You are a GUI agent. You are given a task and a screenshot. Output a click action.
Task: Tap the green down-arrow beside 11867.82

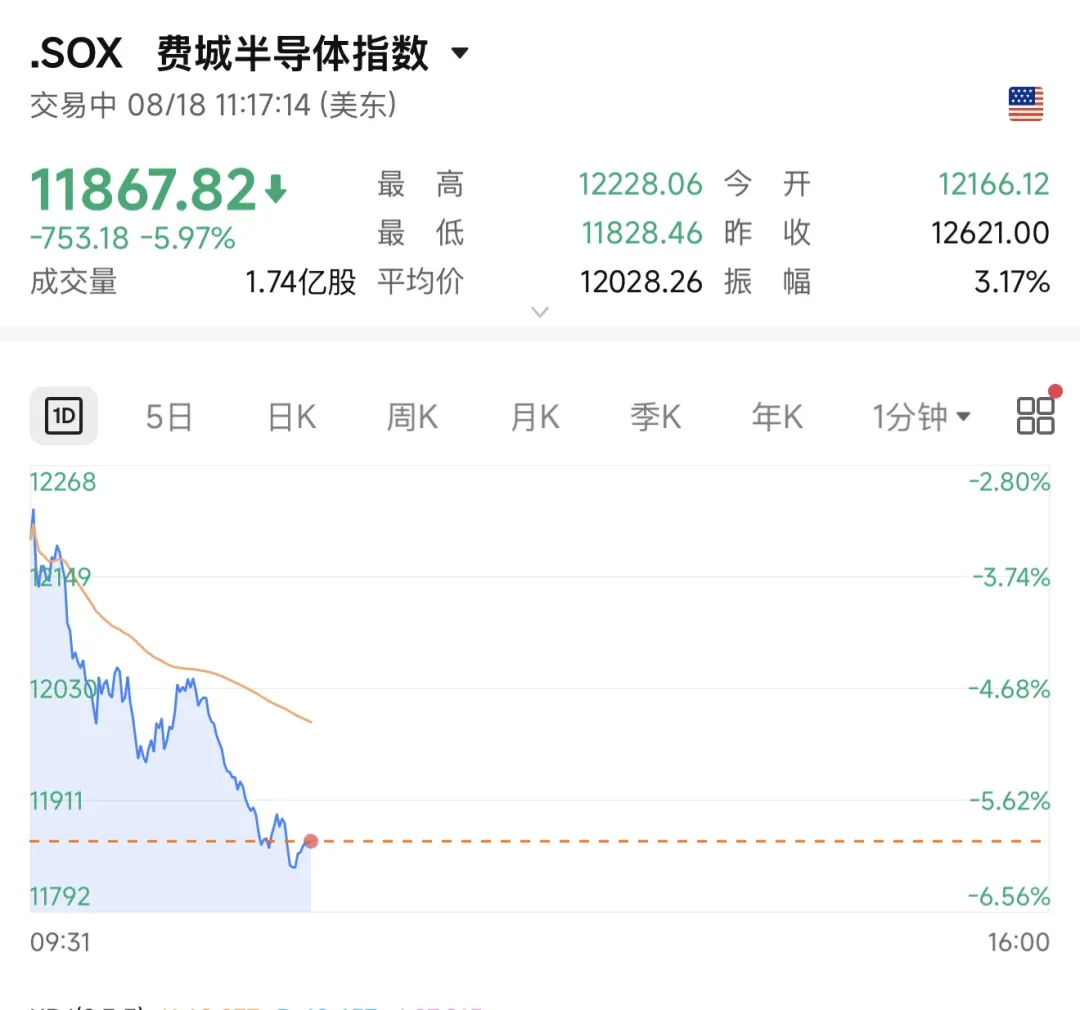click(x=276, y=189)
